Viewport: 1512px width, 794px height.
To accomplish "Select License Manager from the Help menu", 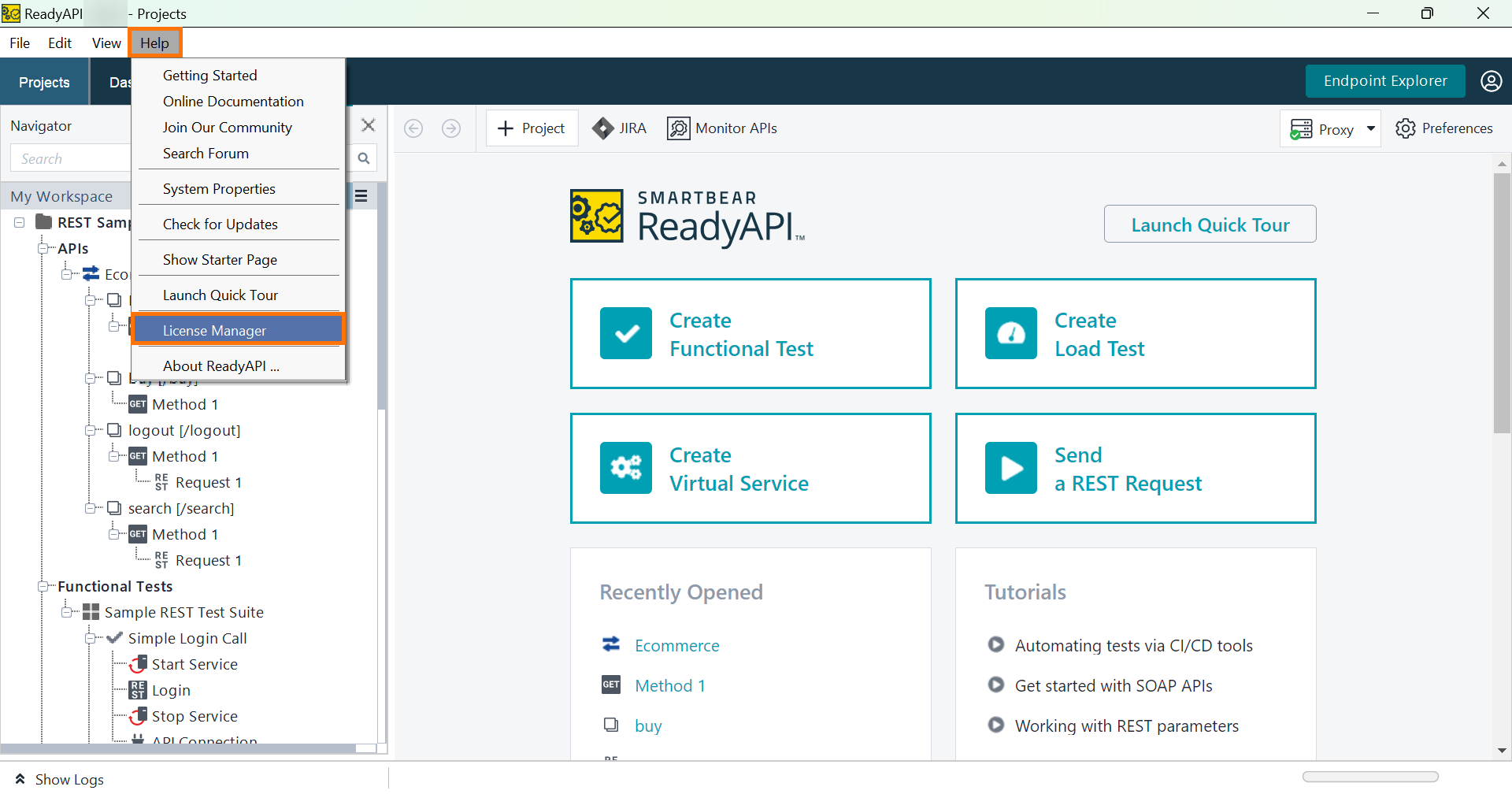I will [x=214, y=329].
